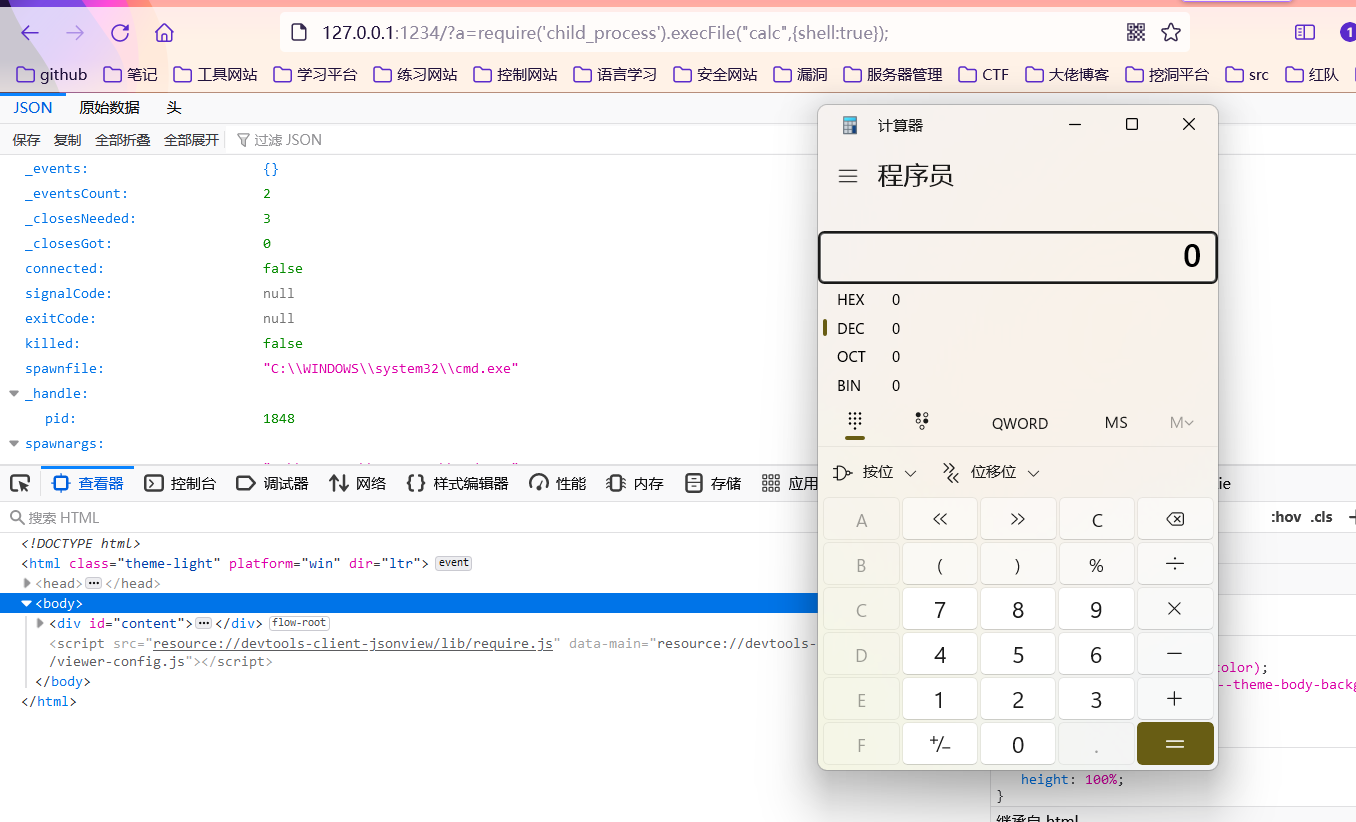Screen dimensions: 1356x822
Task: Open the 性能 performance devtools tab
Action: pyautogui.click(x=558, y=484)
